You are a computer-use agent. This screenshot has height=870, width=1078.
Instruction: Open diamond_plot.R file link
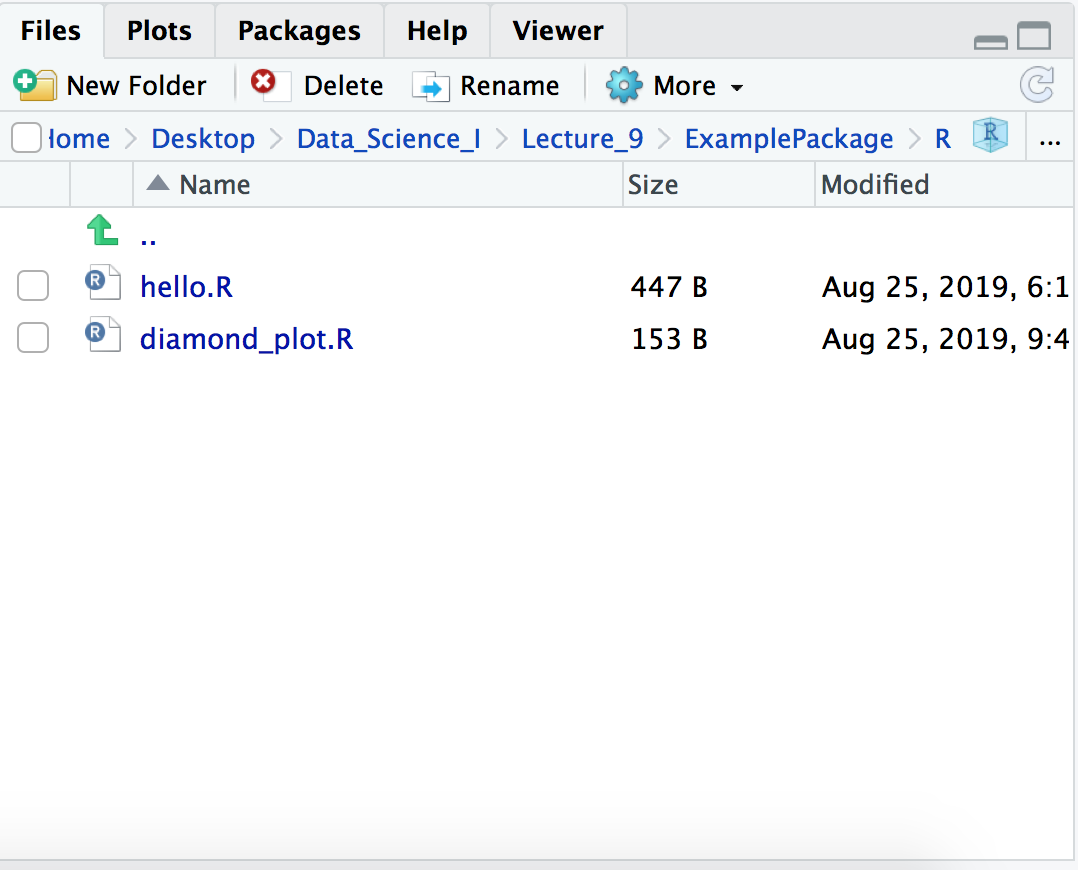click(246, 340)
